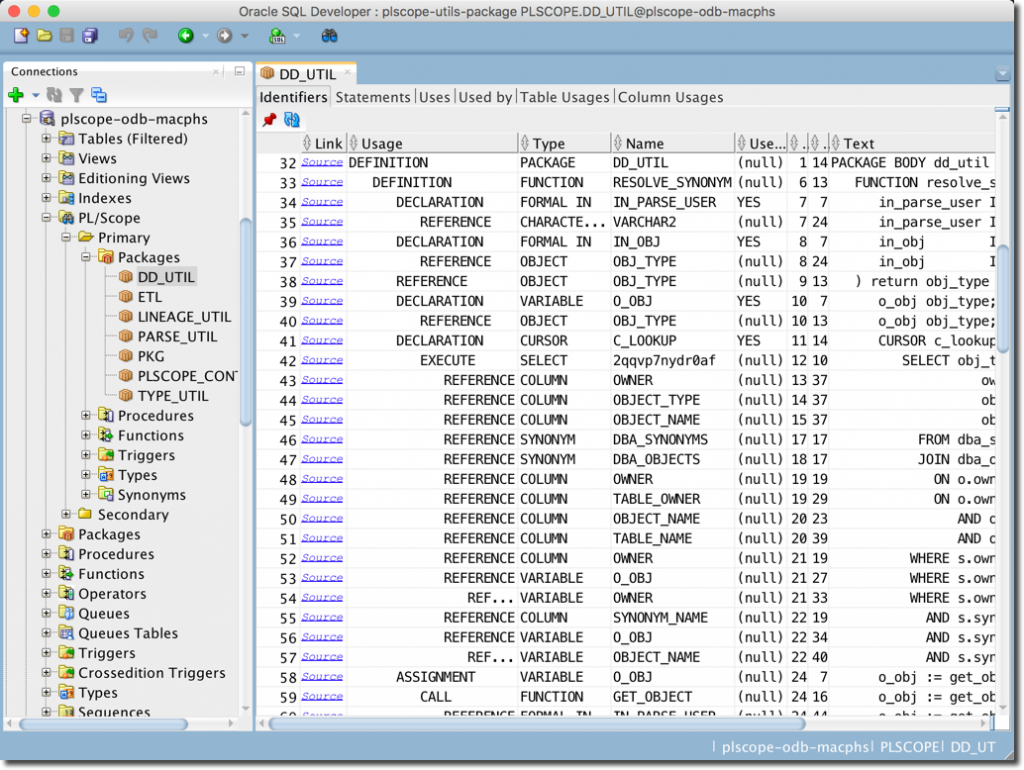Screen dimensions: 1024x770
Task: Collapse the PL/Scope node
Action: (x=46, y=217)
